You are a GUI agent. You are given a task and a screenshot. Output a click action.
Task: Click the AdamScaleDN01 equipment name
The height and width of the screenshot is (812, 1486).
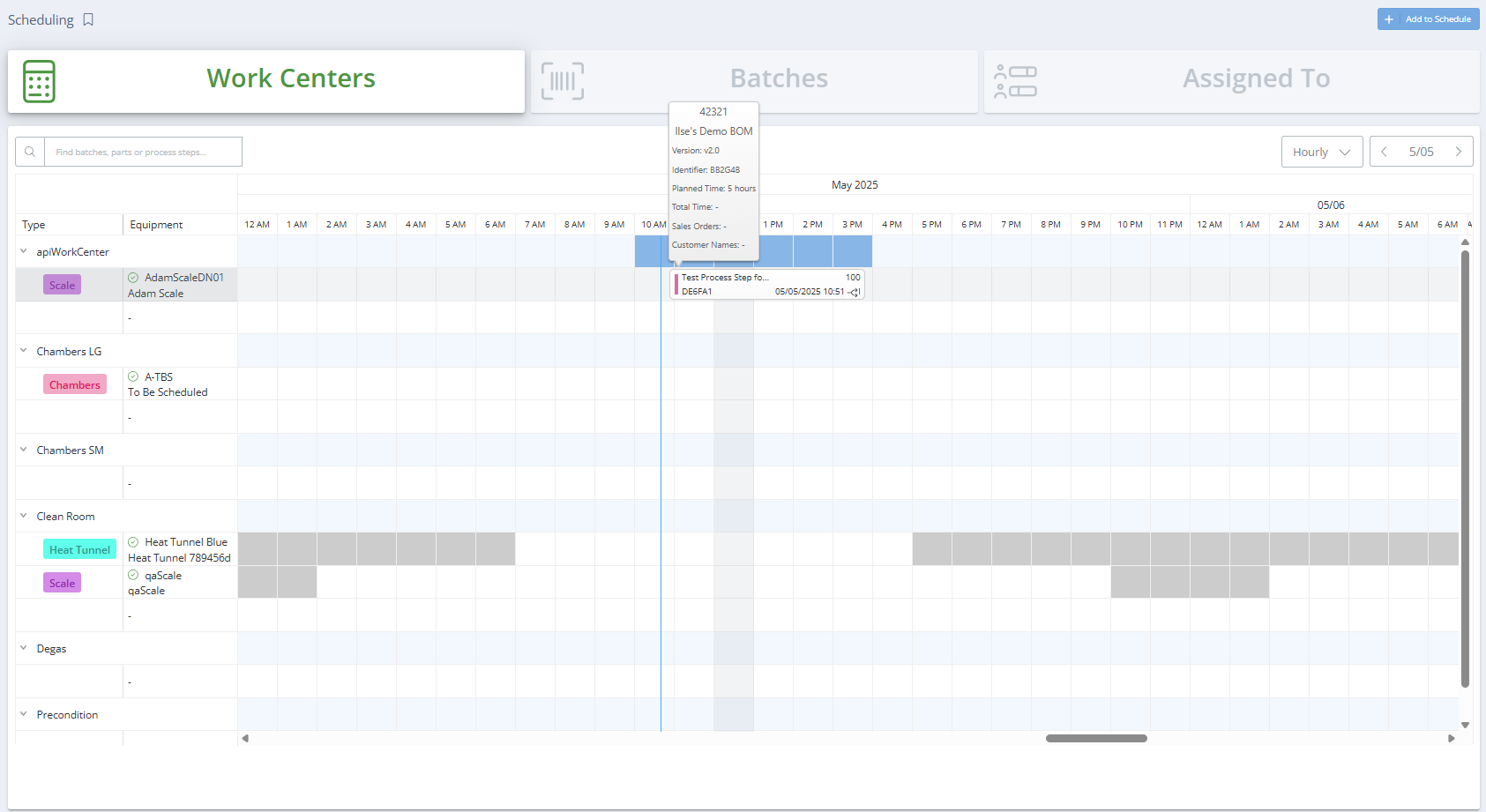(184, 278)
